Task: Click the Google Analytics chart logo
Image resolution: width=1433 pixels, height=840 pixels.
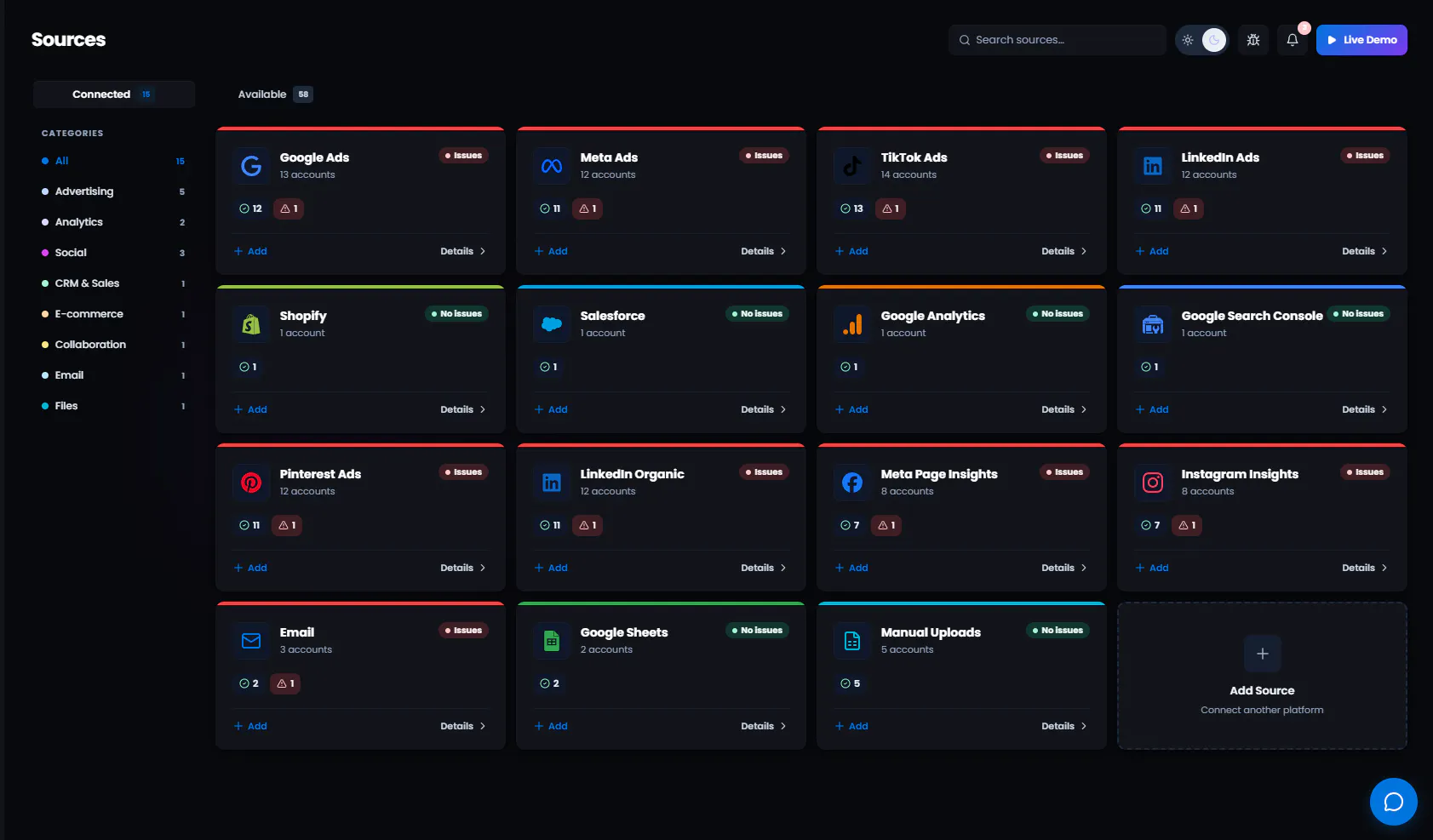Action: pos(852,324)
